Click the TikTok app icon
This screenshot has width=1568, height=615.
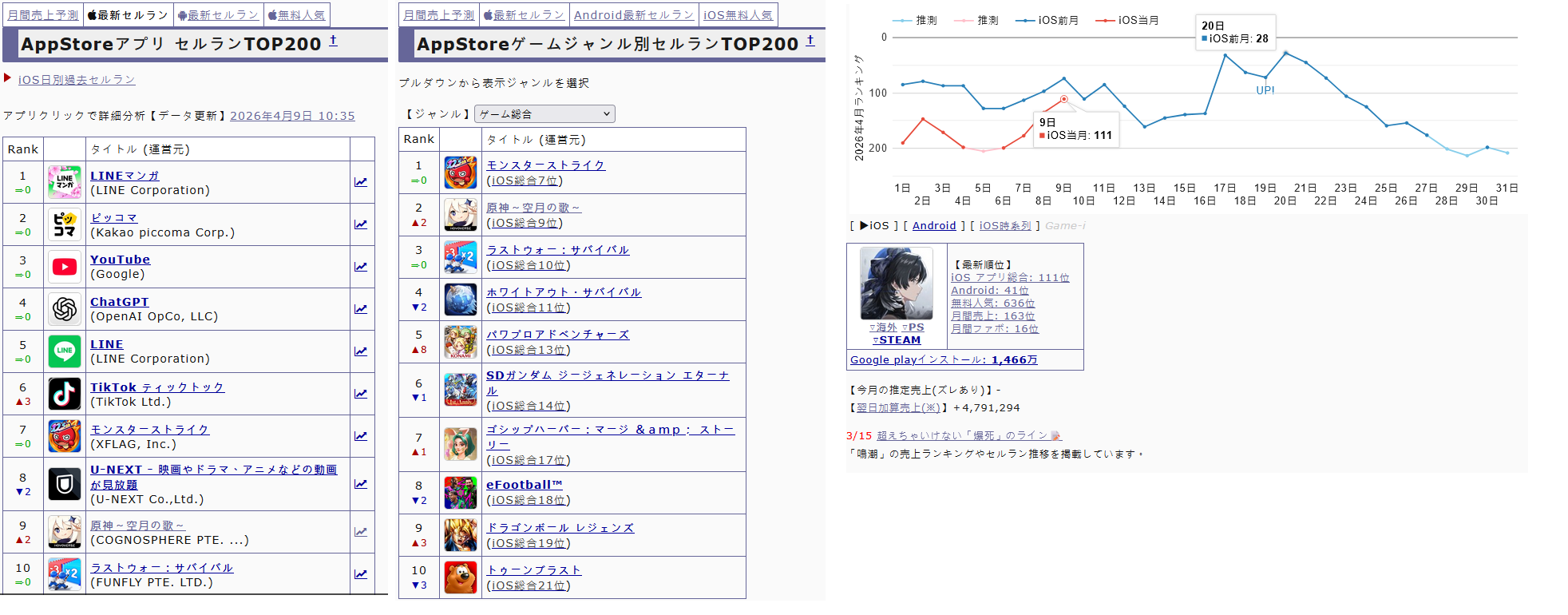click(65, 394)
